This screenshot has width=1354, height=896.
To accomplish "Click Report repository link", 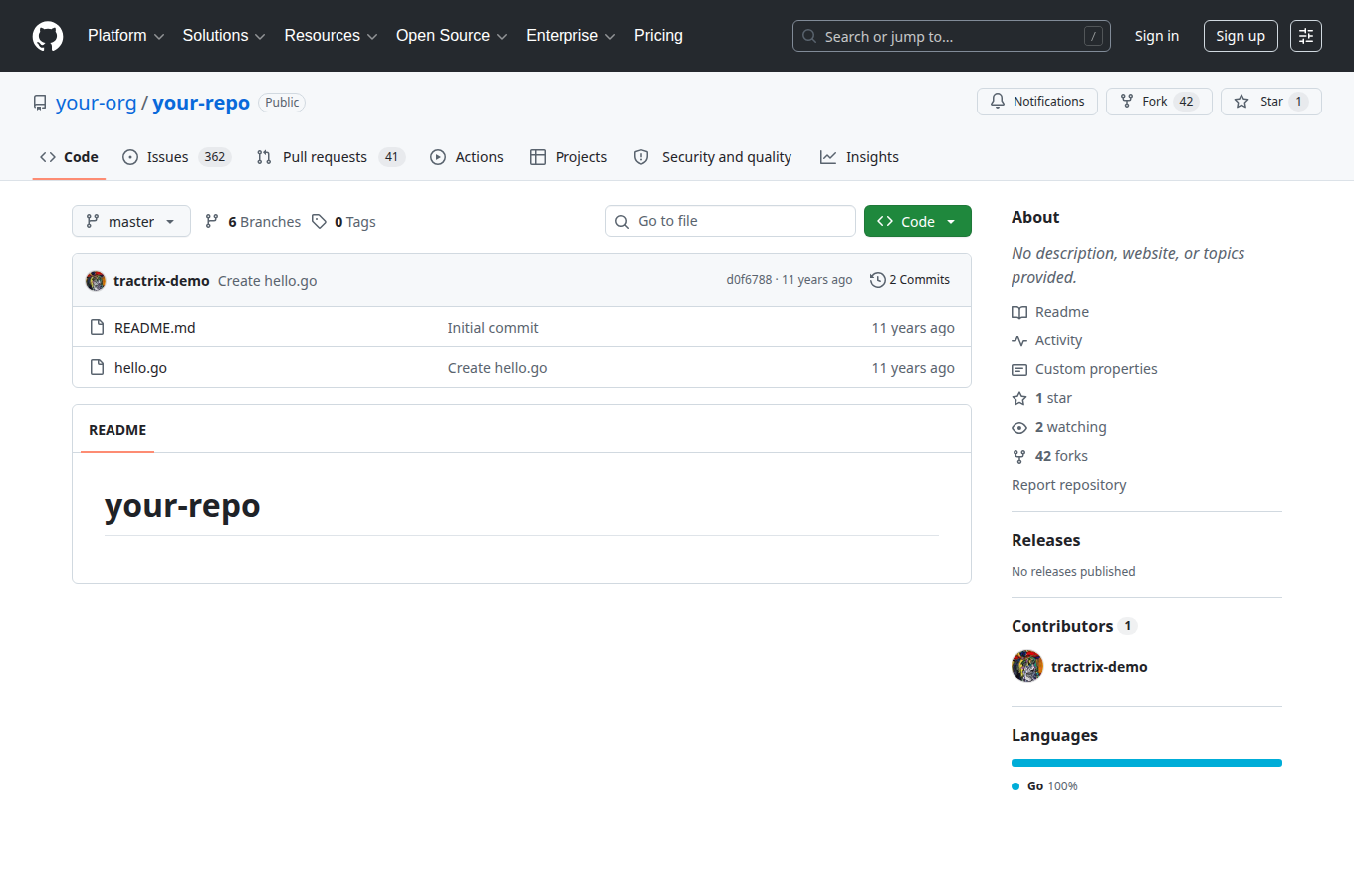I will tap(1069, 485).
